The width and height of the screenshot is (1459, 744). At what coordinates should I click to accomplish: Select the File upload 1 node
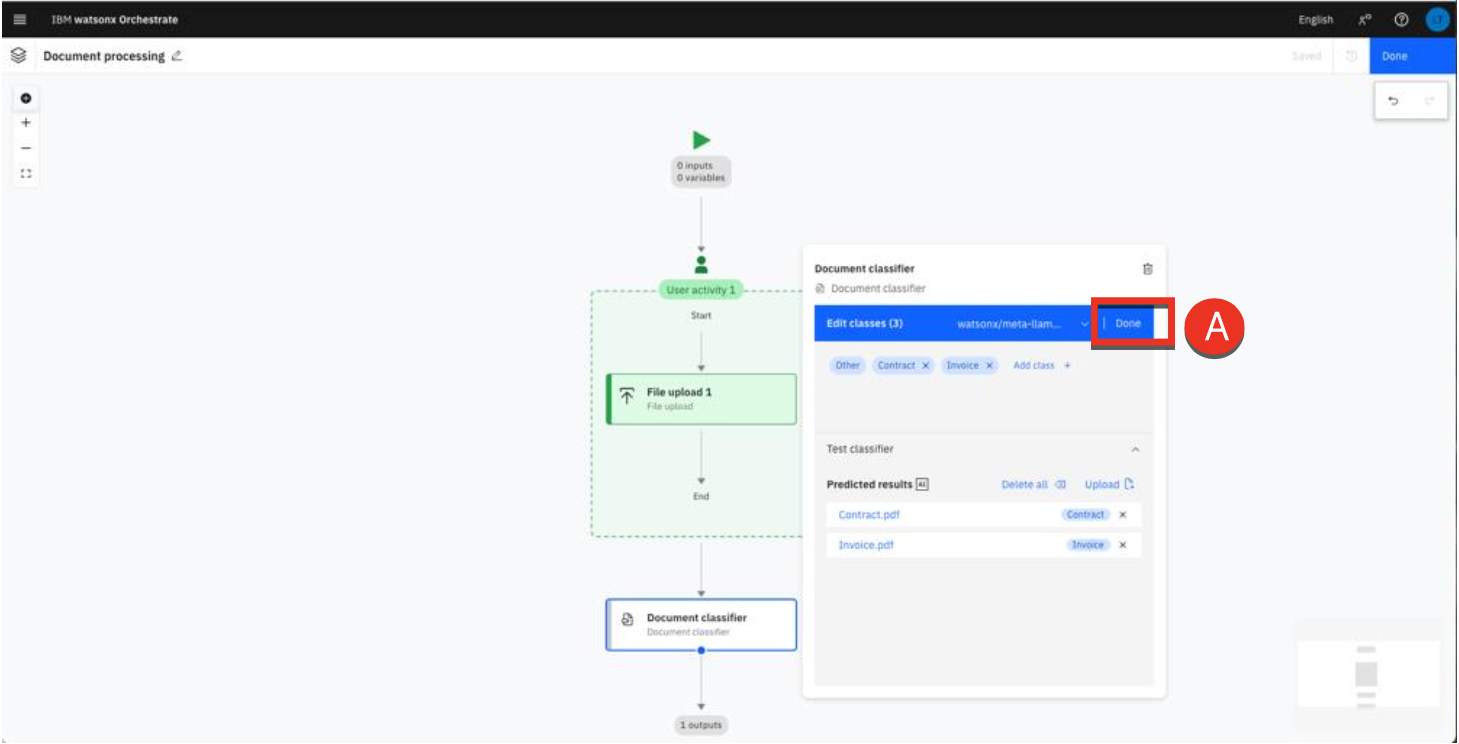click(x=701, y=399)
